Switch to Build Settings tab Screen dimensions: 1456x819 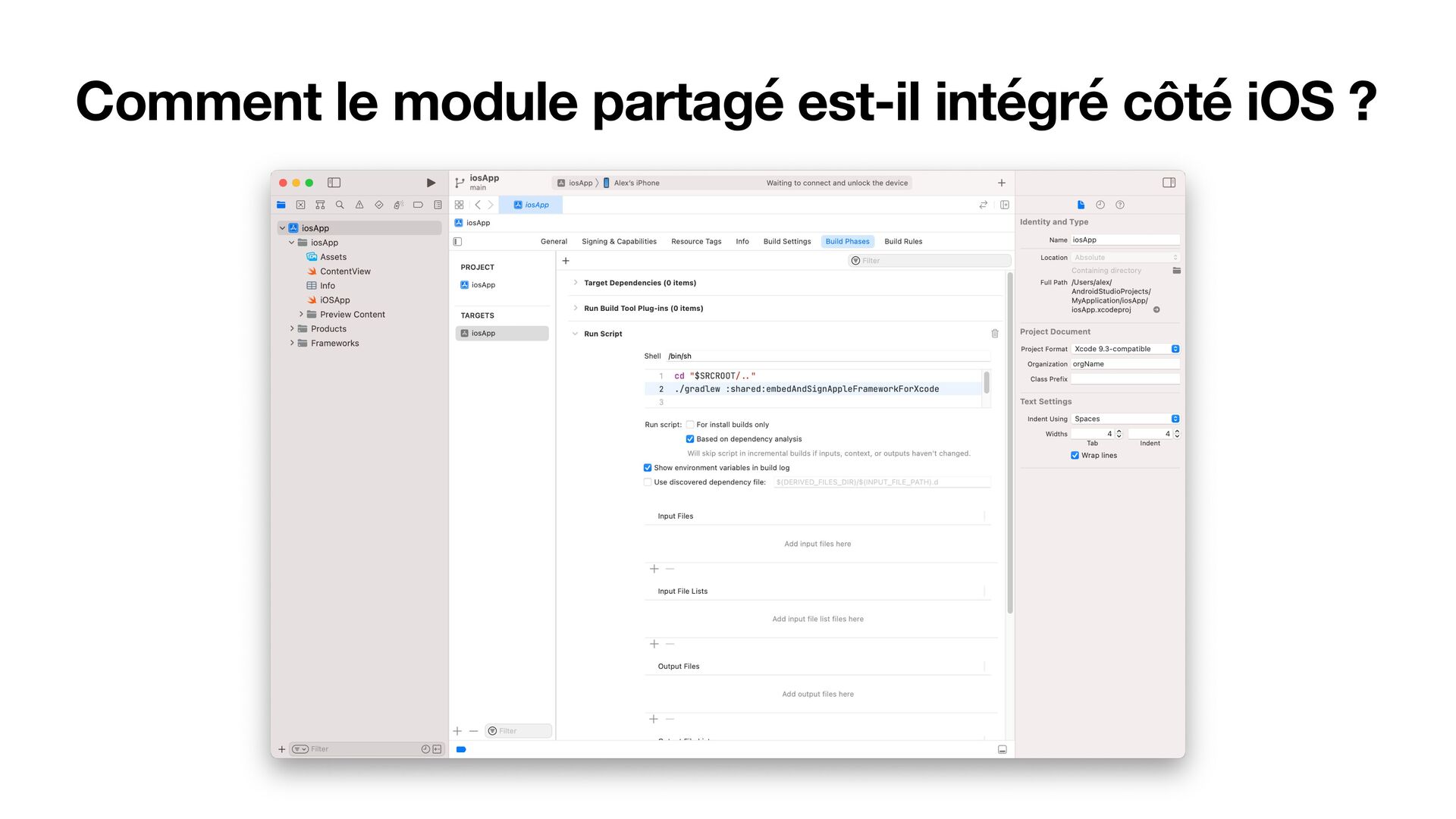tap(787, 242)
